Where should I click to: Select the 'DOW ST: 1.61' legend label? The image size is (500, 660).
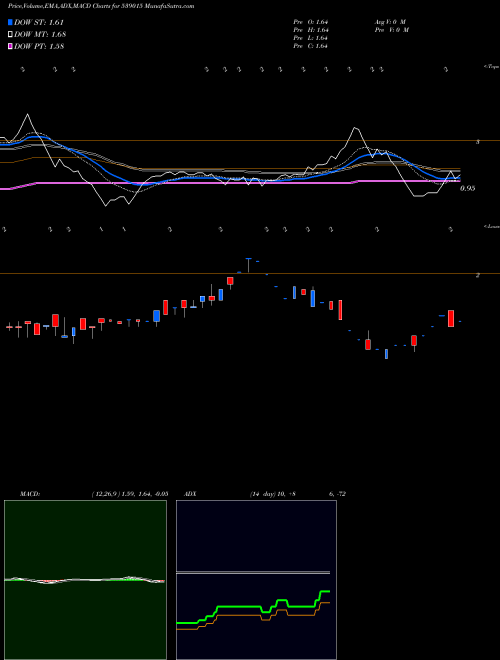click(x=39, y=22)
